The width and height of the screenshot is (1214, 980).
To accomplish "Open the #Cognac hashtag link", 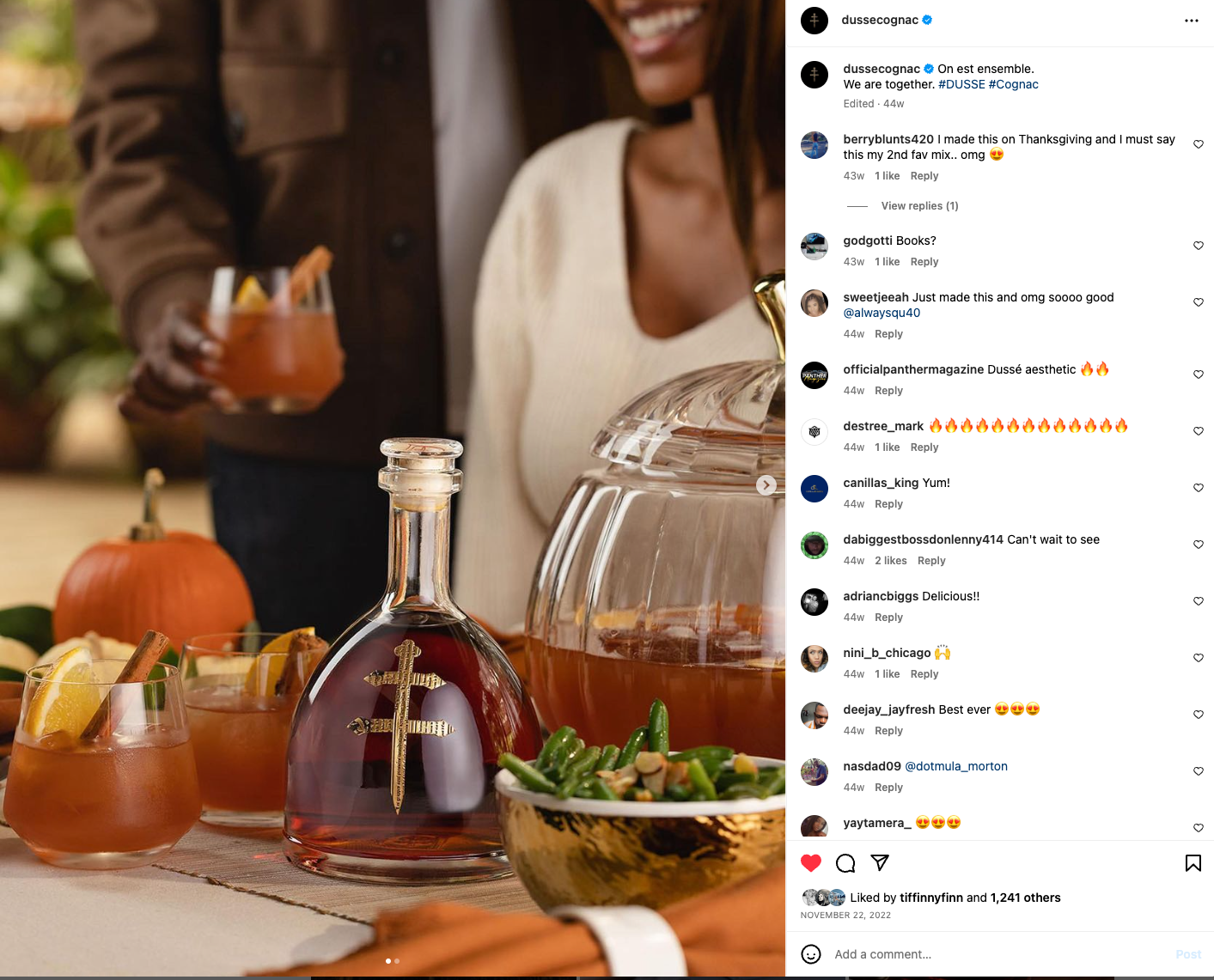I will [1014, 84].
